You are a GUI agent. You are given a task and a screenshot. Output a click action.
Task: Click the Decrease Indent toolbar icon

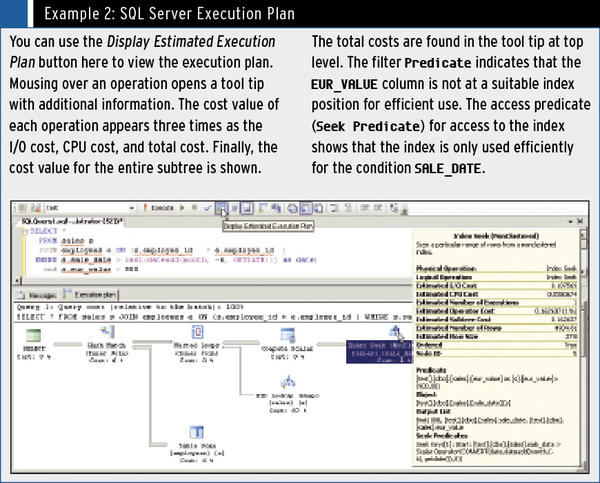click(x=365, y=208)
